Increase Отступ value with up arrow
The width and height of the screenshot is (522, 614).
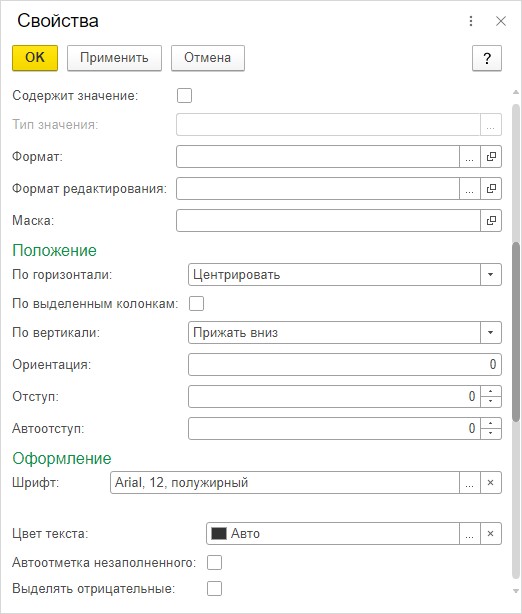click(x=491, y=391)
